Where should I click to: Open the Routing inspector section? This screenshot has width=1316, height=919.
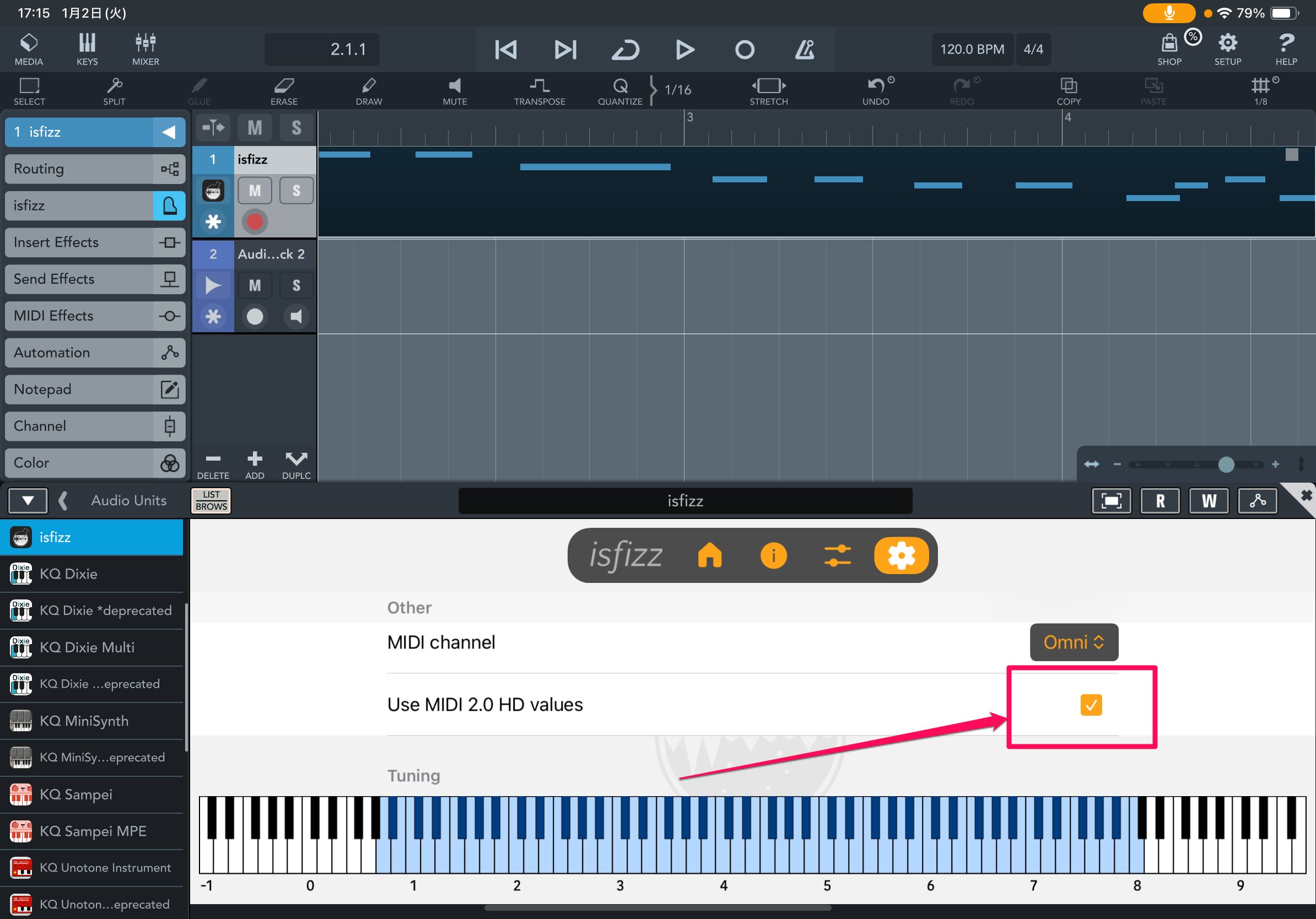95,169
